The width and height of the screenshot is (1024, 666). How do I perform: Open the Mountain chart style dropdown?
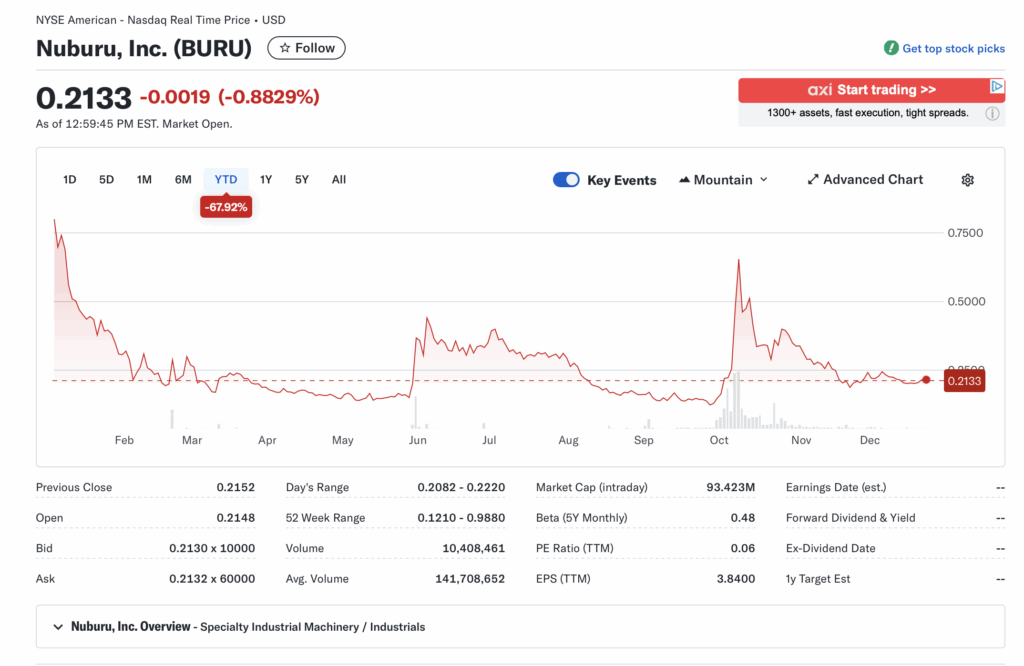tap(722, 179)
